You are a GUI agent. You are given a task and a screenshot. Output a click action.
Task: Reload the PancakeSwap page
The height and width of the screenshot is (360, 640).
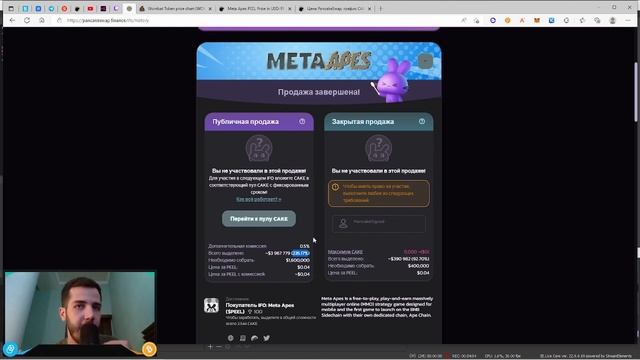tap(27, 20)
